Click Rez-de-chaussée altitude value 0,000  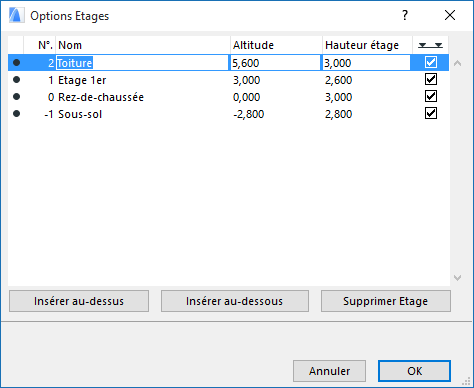246,97
